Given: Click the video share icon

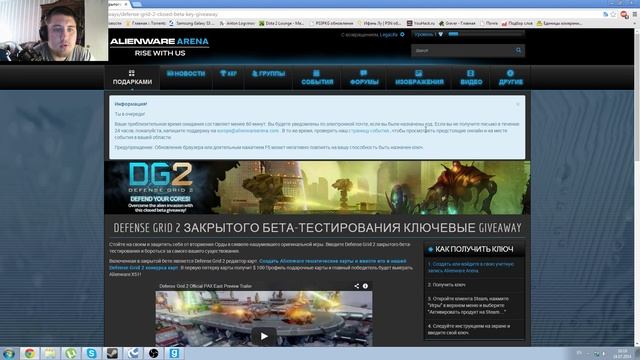Looking at the screenshot, I should (x=356, y=286).
